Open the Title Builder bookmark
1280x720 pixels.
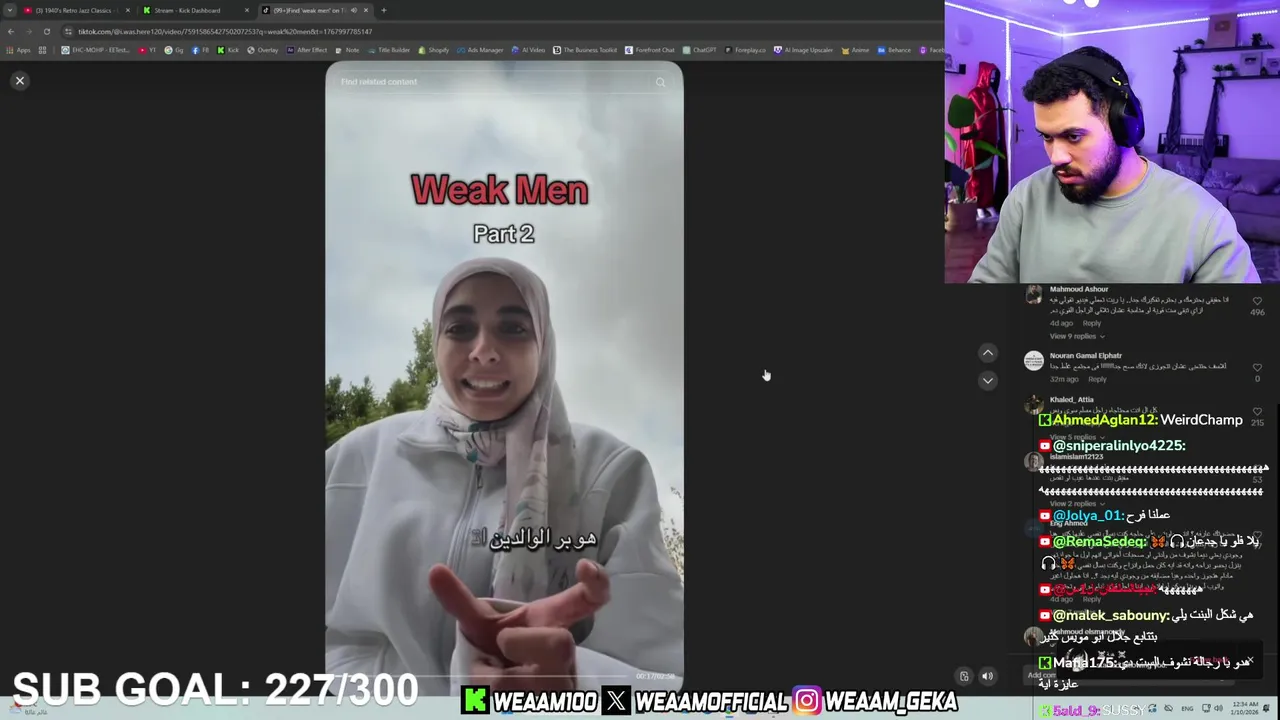390,50
